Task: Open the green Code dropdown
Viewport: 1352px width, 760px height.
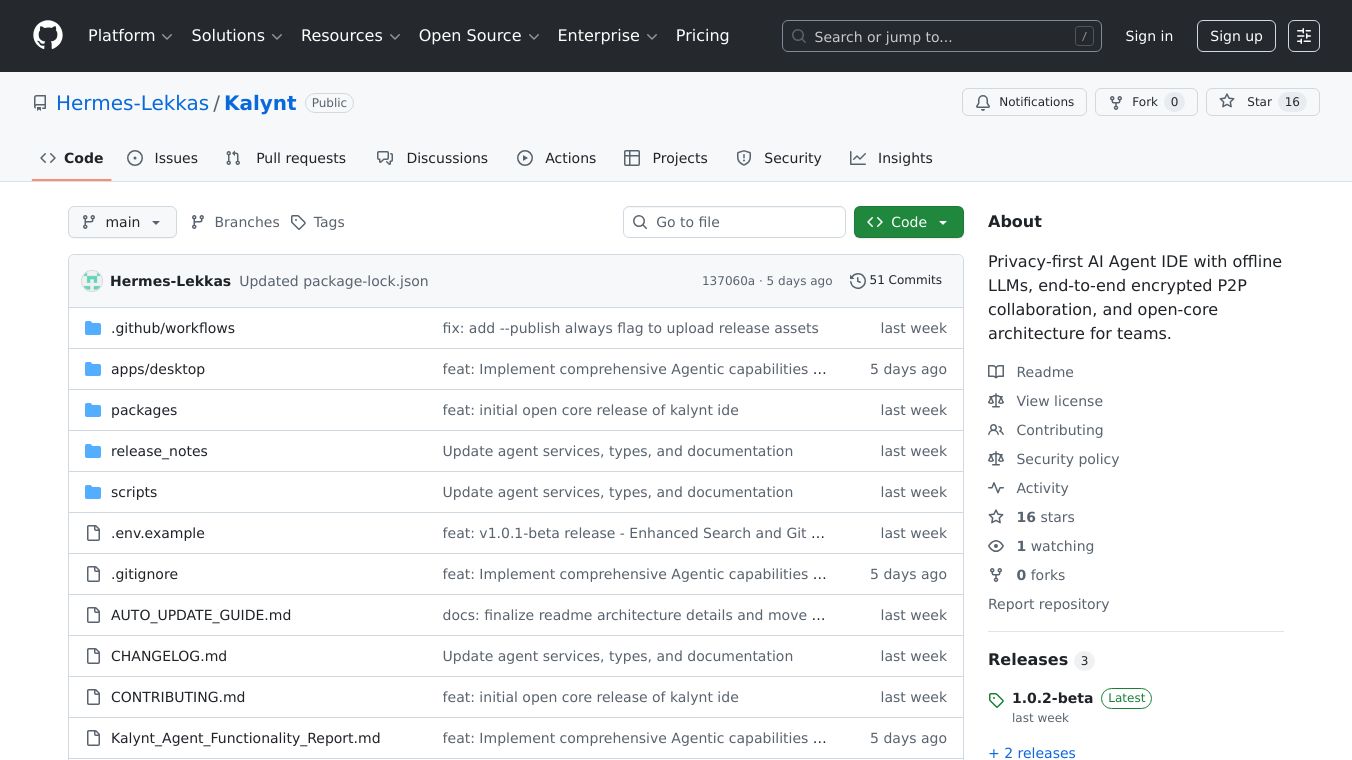Action: pos(908,222)
